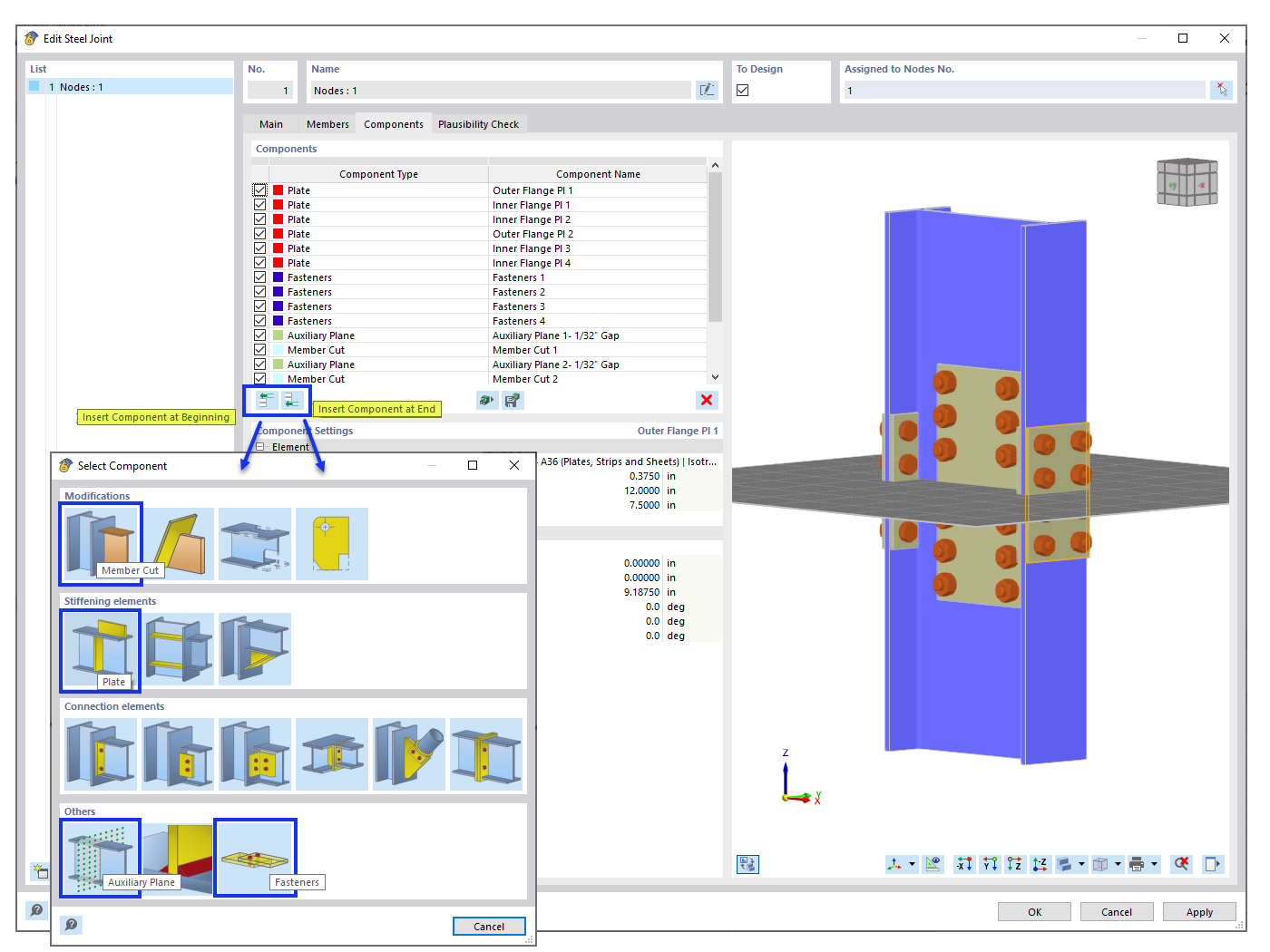Open the display mode dropdown next to cube icon
1270x952 pixels.
click(x=1118, y=864)
